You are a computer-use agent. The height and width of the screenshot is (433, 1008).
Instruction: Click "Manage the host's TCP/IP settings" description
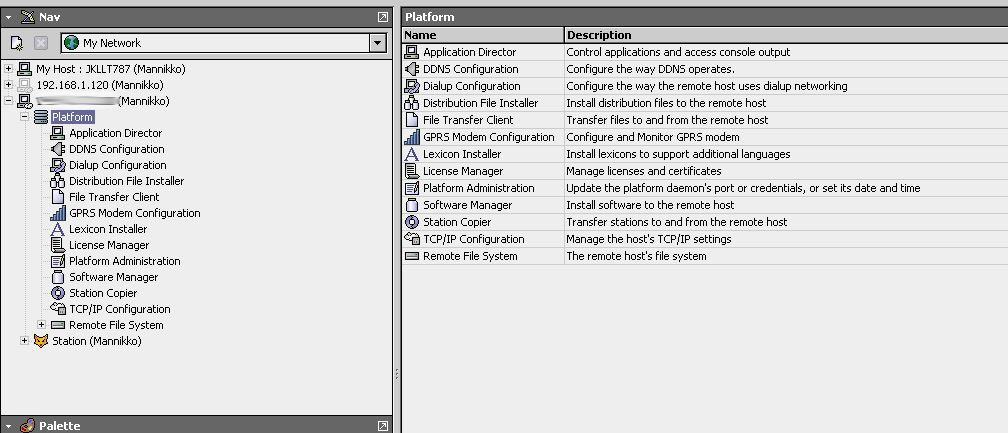pyautogui.click(x=649, y=239)
